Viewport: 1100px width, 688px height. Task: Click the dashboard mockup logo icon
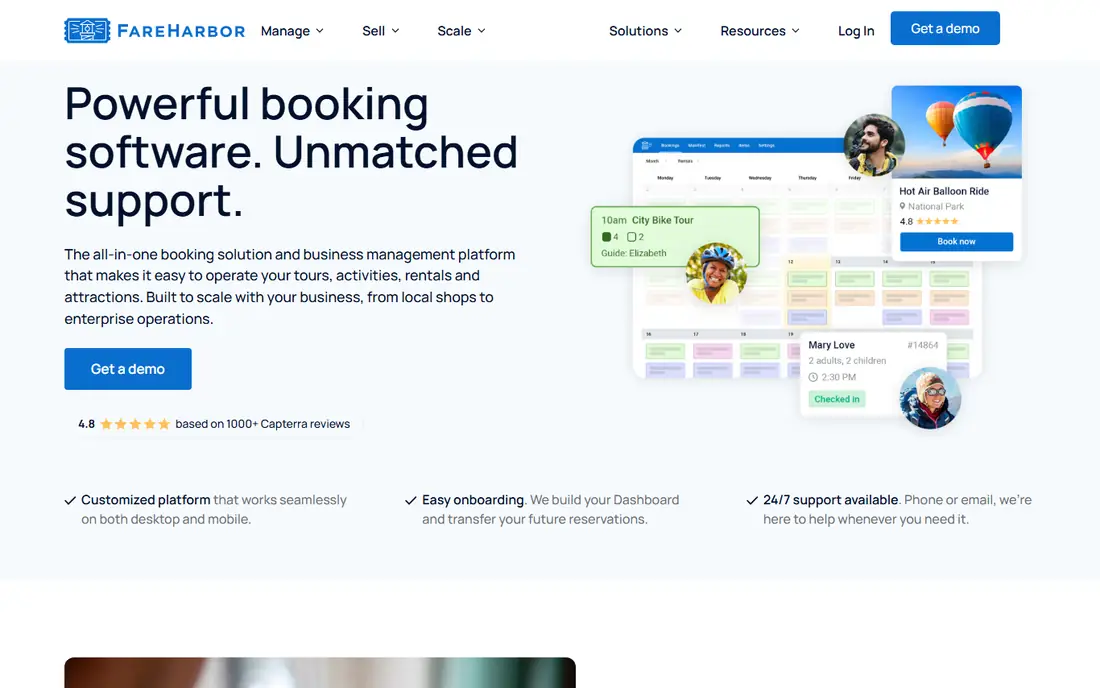646,145
